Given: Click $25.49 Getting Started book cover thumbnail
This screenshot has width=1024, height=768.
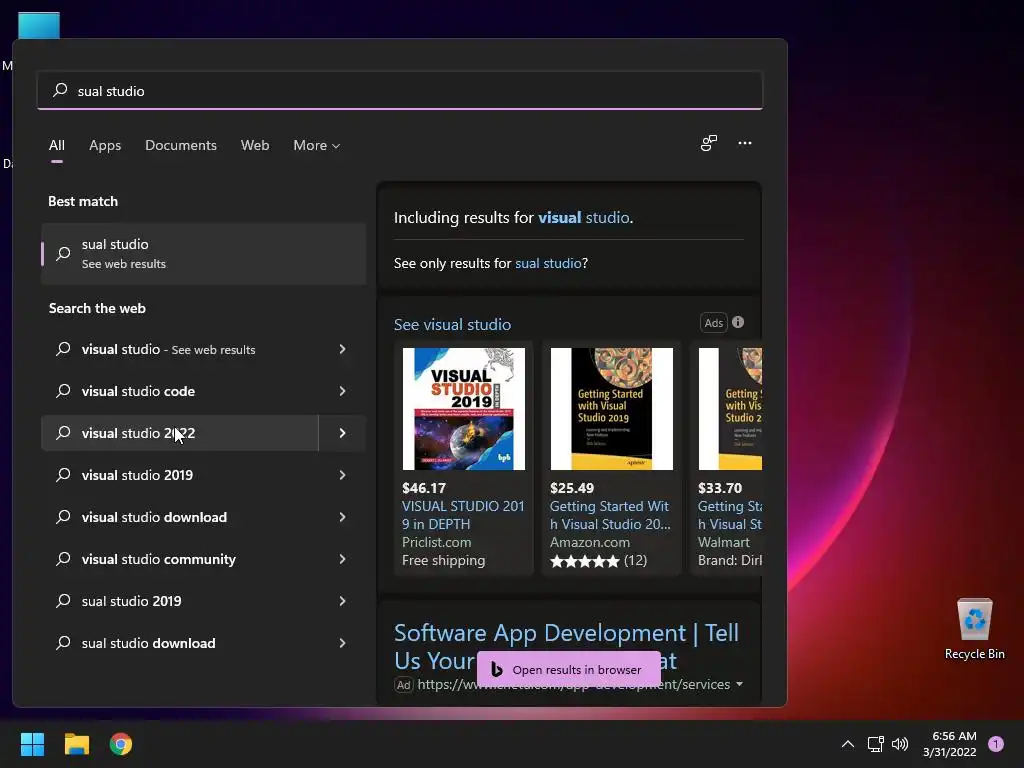Looking at the screenshot, I should [x=611, y=409].
